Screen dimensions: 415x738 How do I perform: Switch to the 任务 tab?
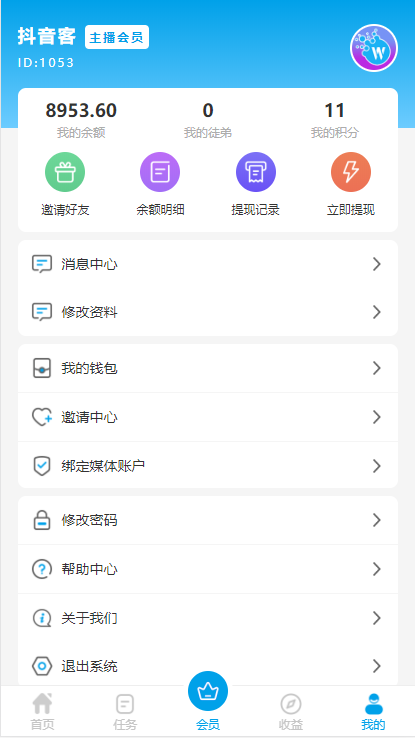(x=125, y=711)
